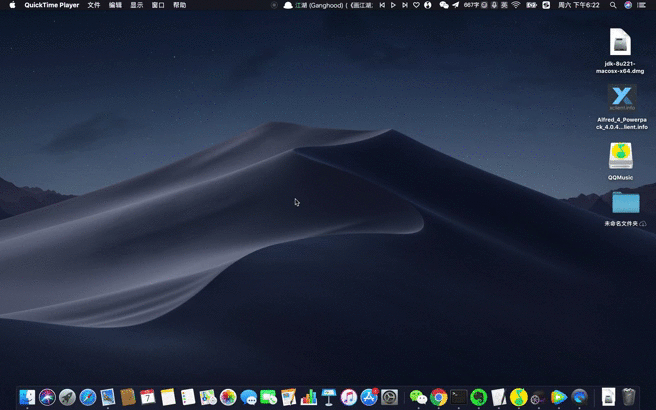The width and height of the screenshot is (656, 410).
Task: Open Evernote elephant icon in Dock
Action: tap(479, 397)
